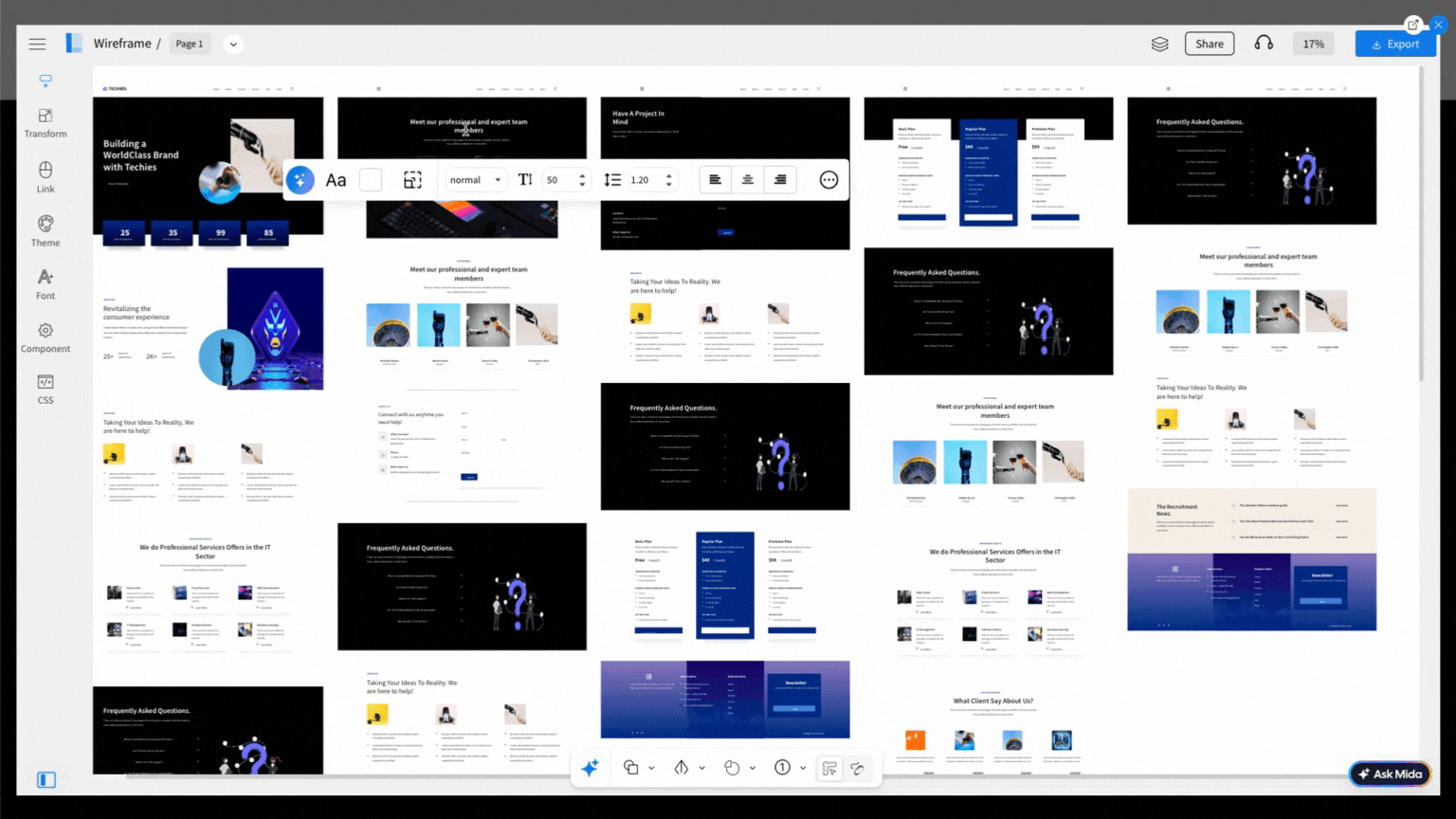Toggle the panel visibility icon at bottom left
1456x819 pixels.
click(x=45, y=779)
